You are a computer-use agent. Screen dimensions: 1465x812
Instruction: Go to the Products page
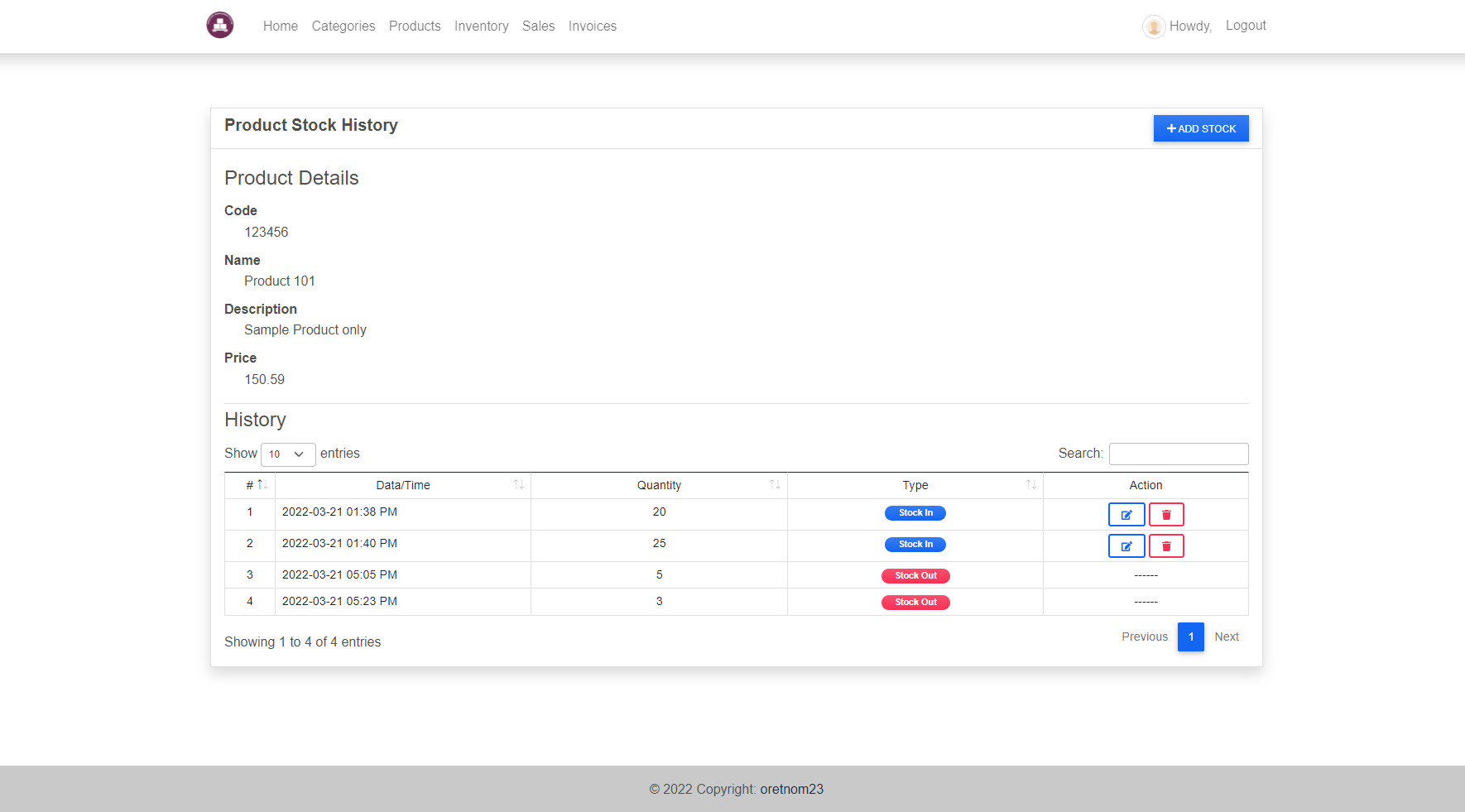pyautogui.click(x=415, y=26)
